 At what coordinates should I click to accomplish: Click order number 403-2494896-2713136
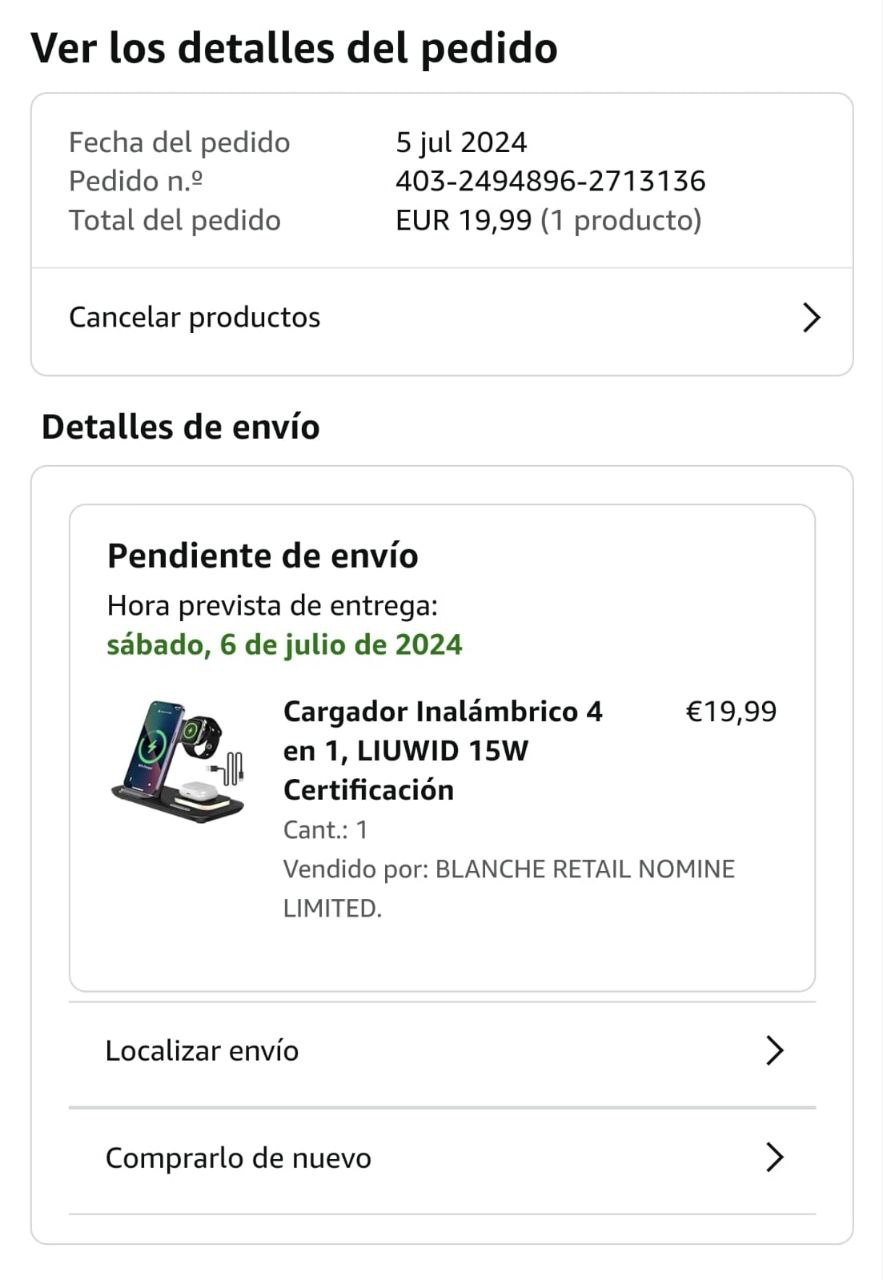pos(551,181)
